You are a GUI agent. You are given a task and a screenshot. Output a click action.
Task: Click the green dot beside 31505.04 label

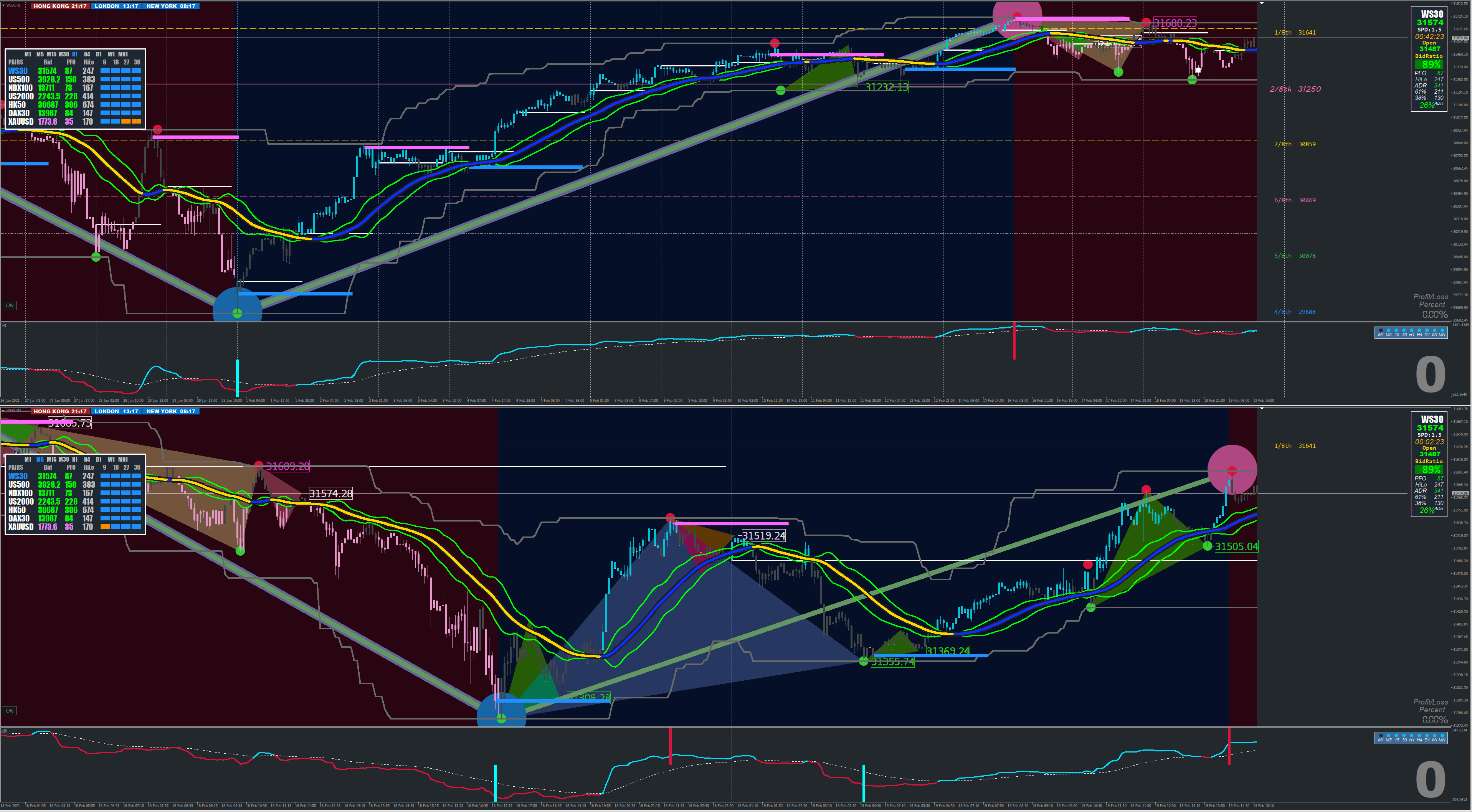[1207, 546]
